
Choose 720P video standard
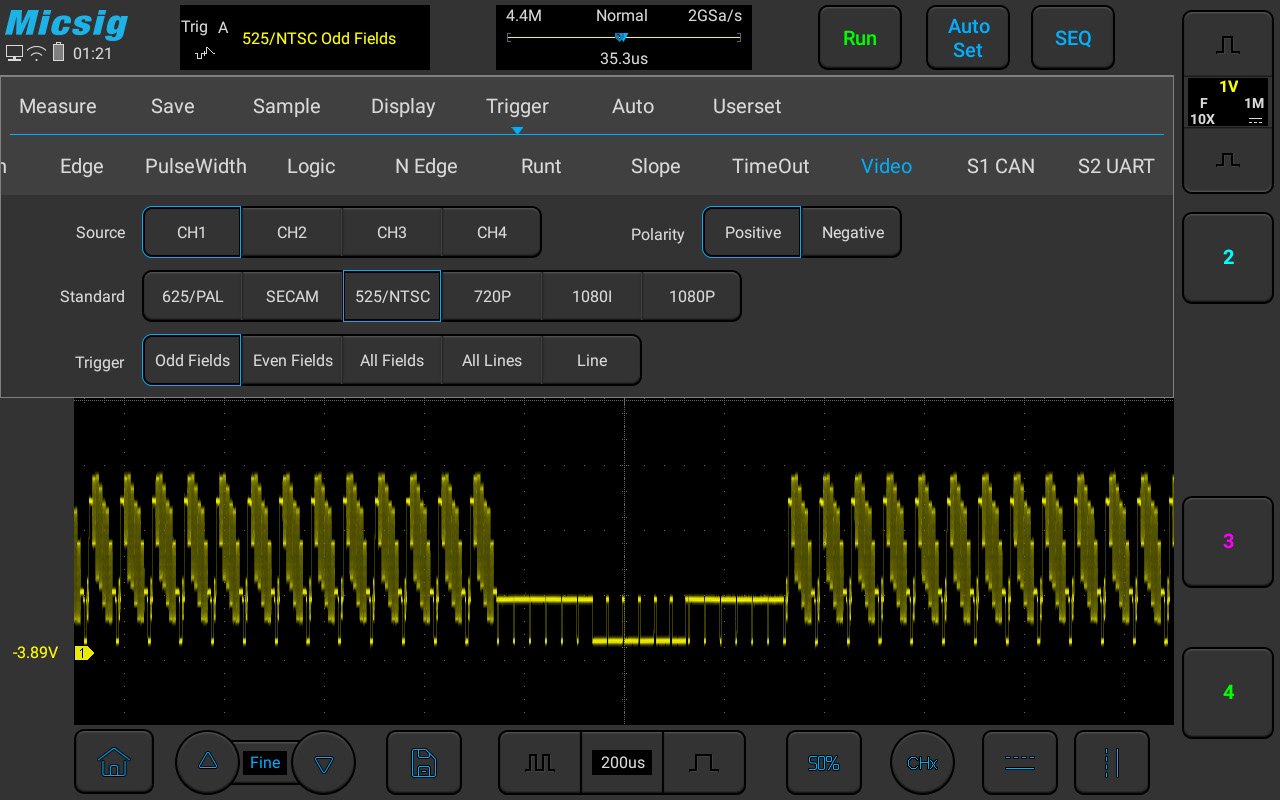click(492, 296)
